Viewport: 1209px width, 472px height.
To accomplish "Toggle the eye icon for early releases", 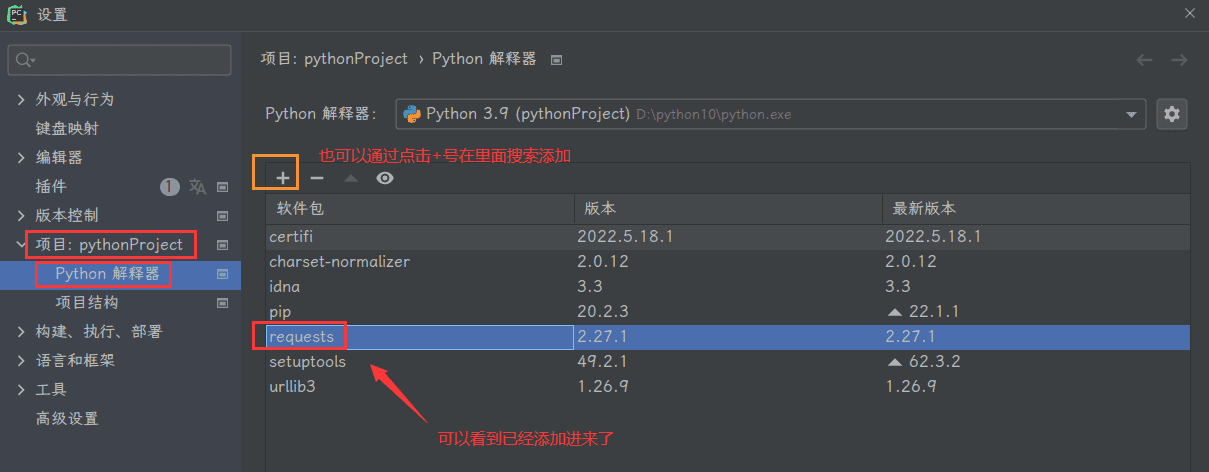I will (x=385, y=178).
